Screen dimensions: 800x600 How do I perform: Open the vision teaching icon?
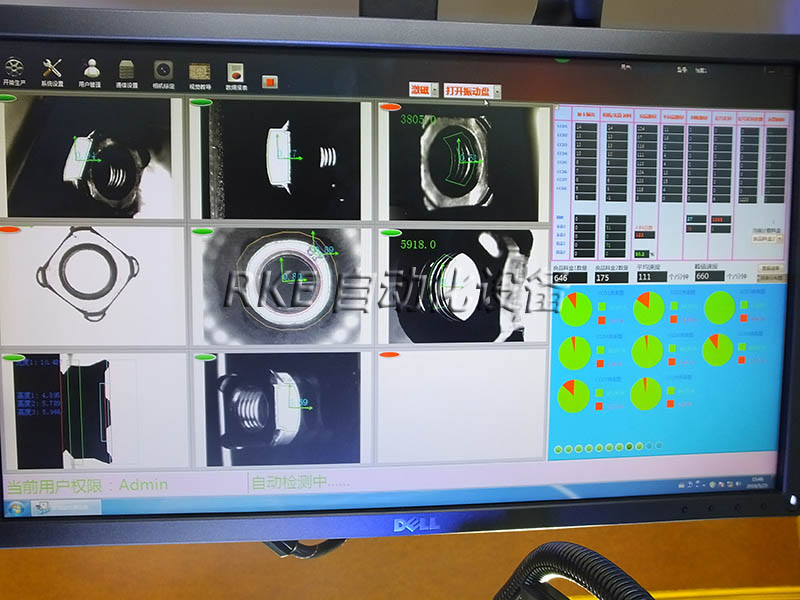(x=199, y=71)
